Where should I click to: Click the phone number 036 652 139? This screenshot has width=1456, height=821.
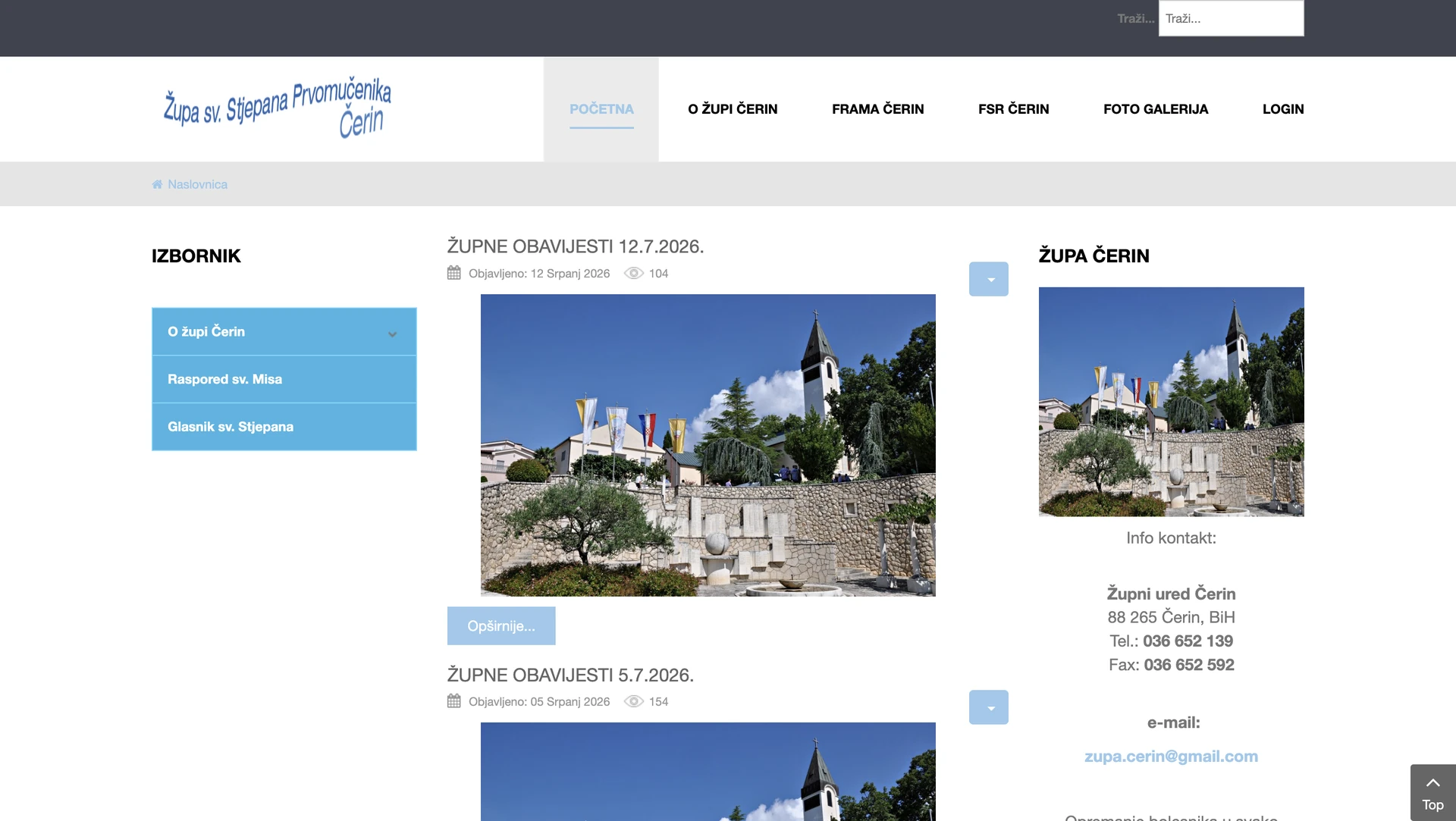1188,641
